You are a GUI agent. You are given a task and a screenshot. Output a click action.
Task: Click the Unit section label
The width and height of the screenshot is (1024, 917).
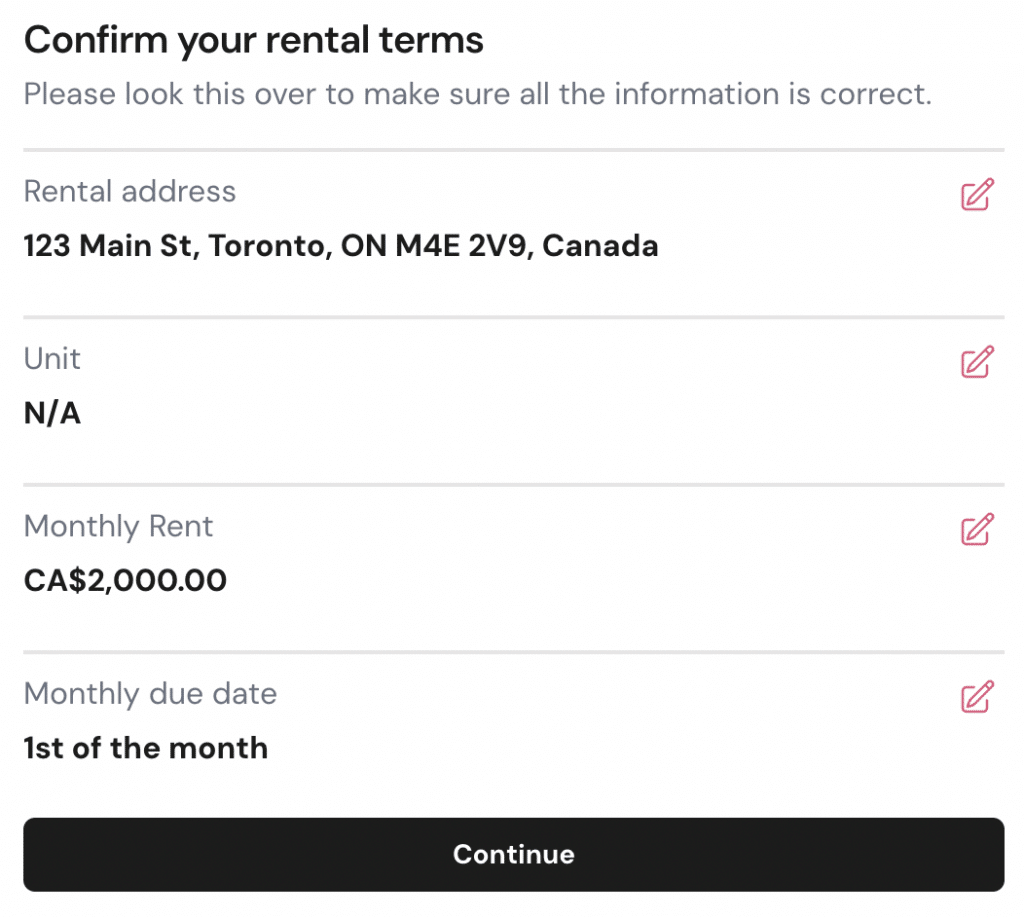pos(51,359)
